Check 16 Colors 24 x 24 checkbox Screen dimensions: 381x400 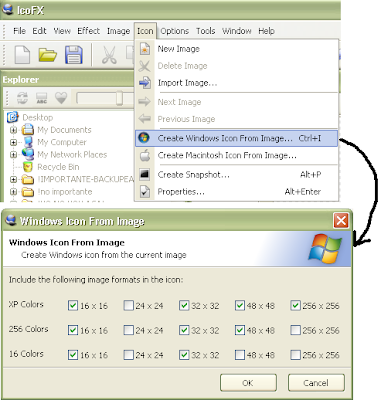click(x=128, y=355)
